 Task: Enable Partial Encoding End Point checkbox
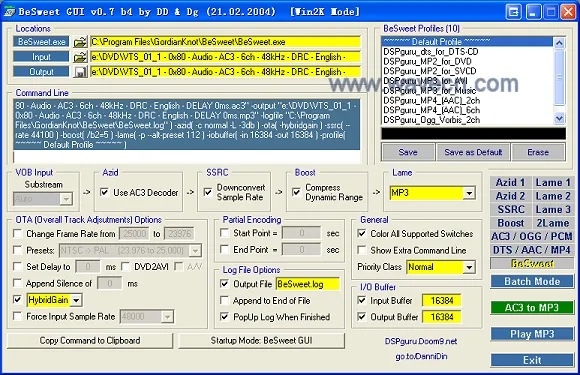(x=224, y=250)
